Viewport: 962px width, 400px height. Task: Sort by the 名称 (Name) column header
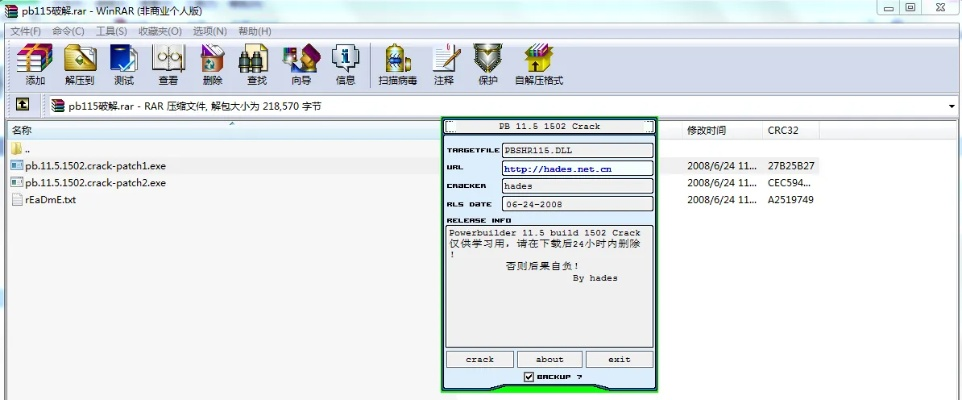pyautogui.click(x=22, y=130)
